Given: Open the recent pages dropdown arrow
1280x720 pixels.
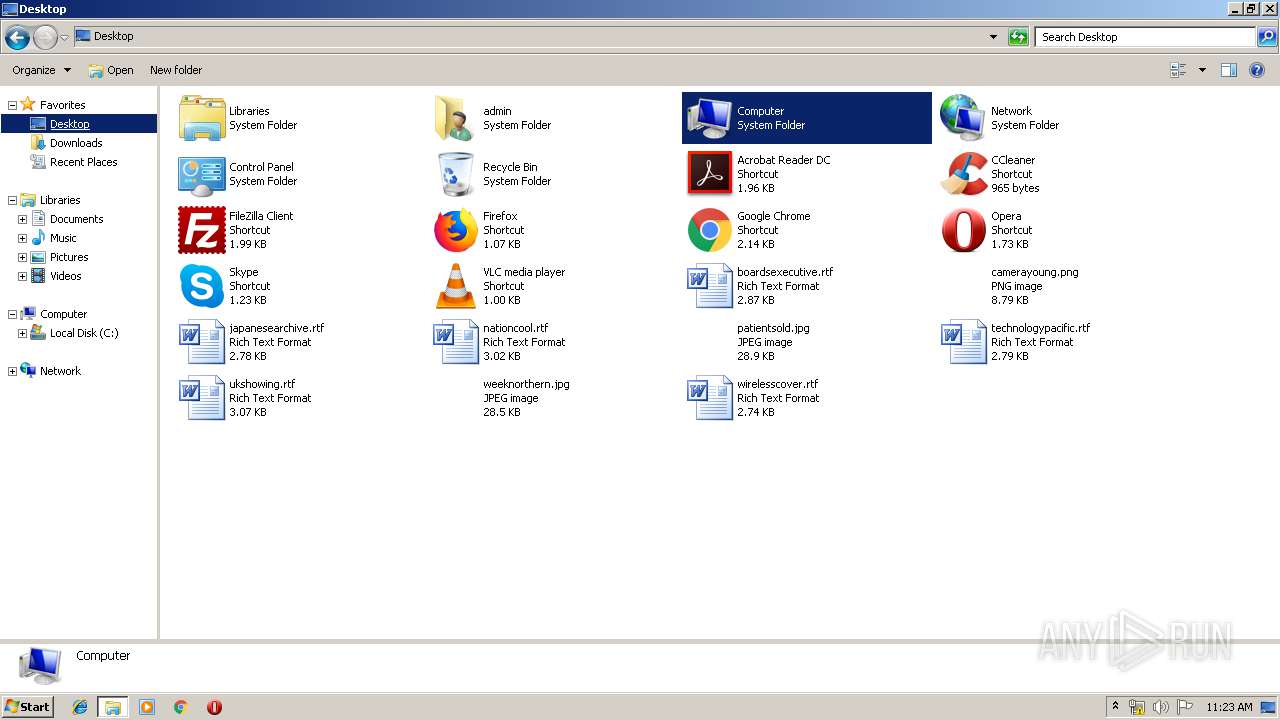Looking at the screenshot, I should tap(65, 38).
